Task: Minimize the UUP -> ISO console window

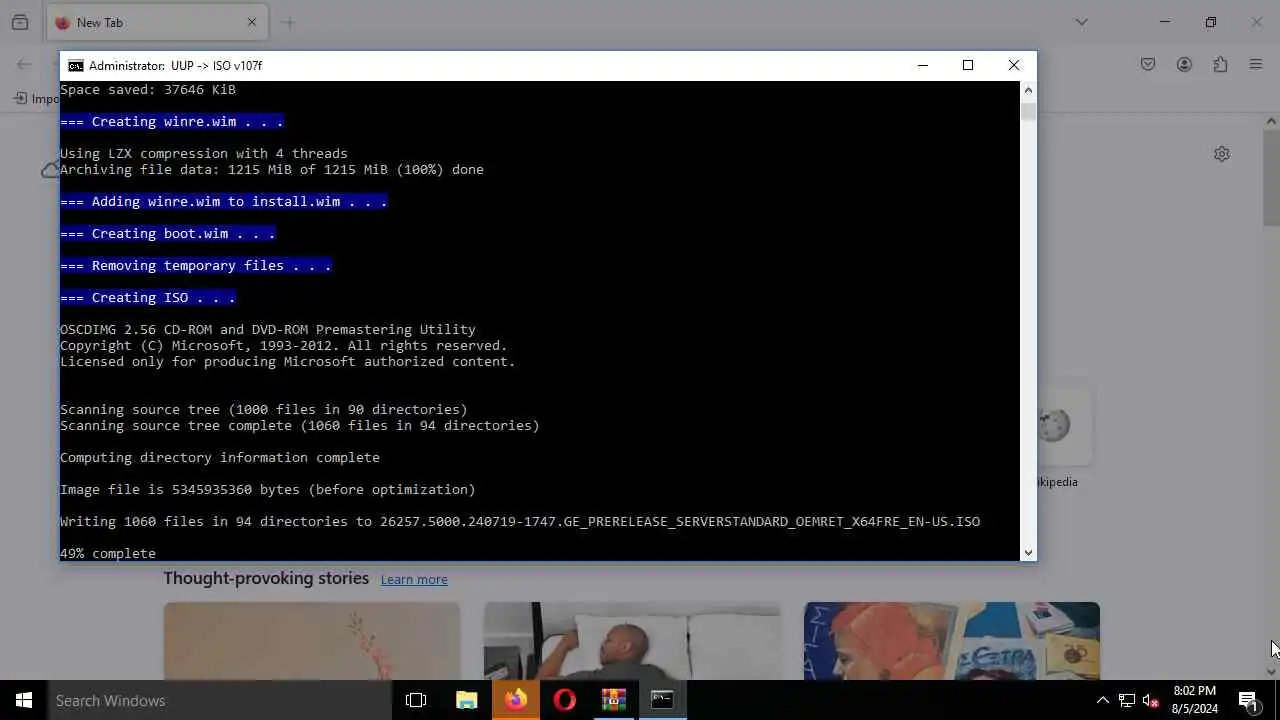Action: point(922,65)
